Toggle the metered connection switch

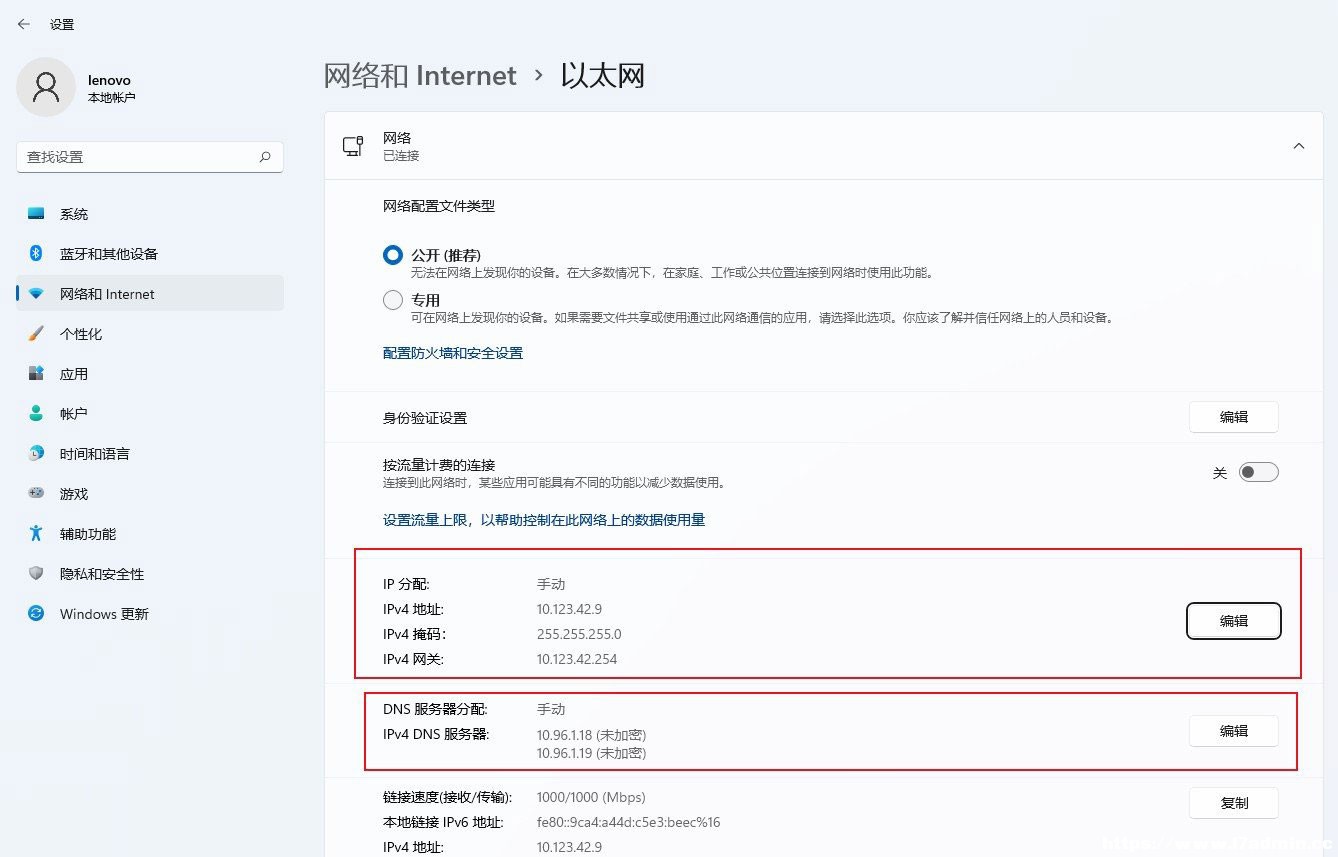[x=1258, y=473]
